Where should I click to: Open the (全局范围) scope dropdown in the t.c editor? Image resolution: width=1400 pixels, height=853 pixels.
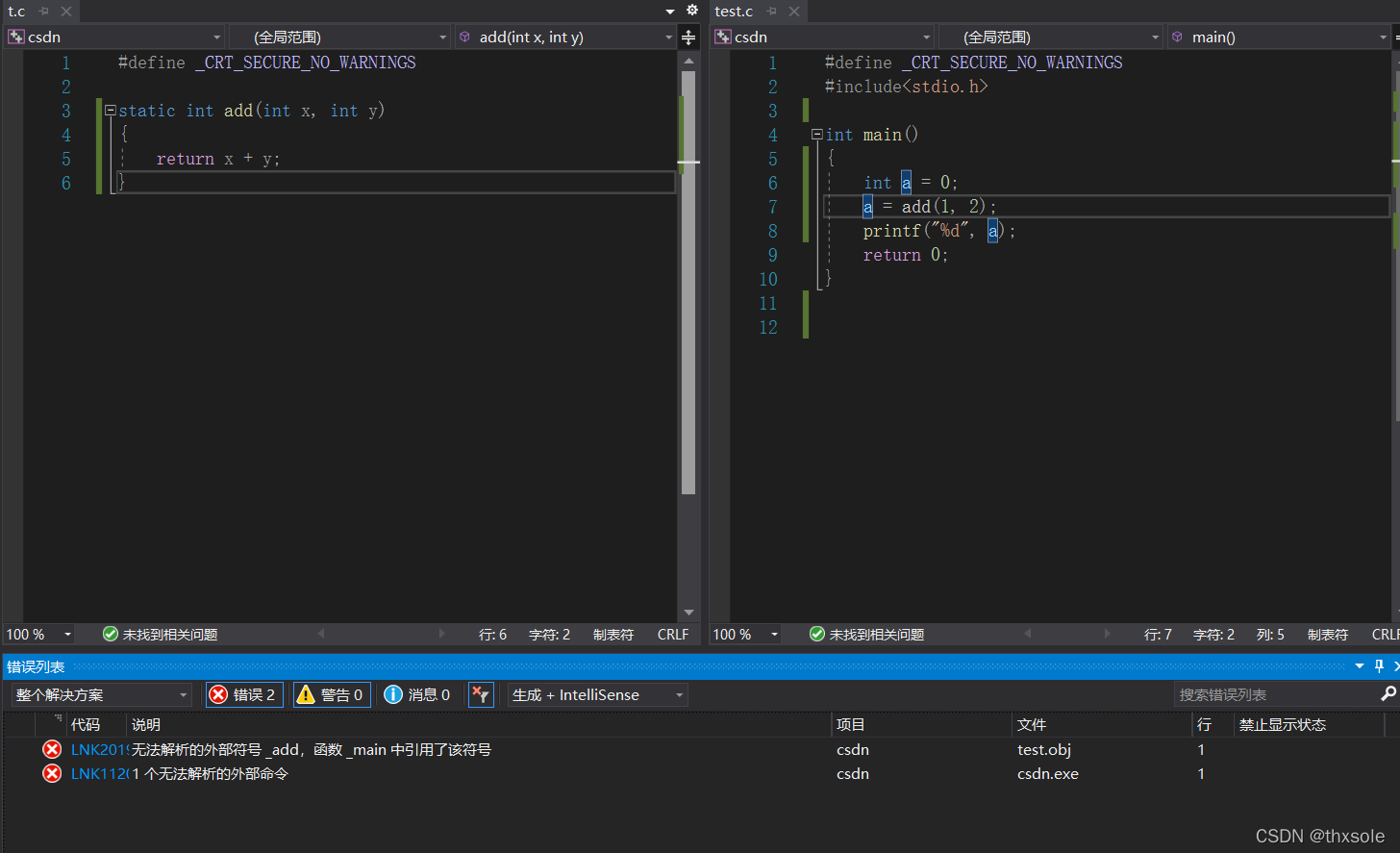click(340, 38)
